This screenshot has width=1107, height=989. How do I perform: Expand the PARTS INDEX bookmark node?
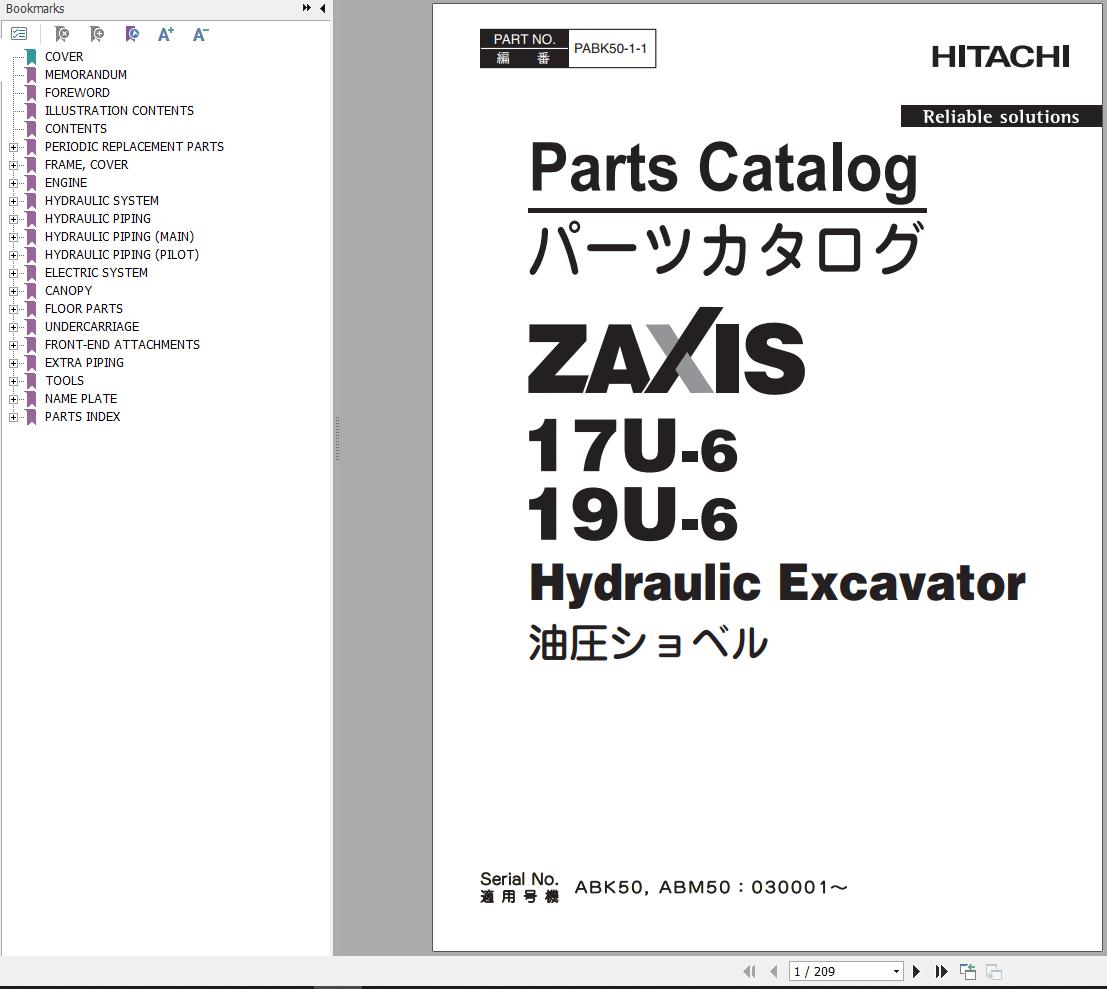click(13, 417)
